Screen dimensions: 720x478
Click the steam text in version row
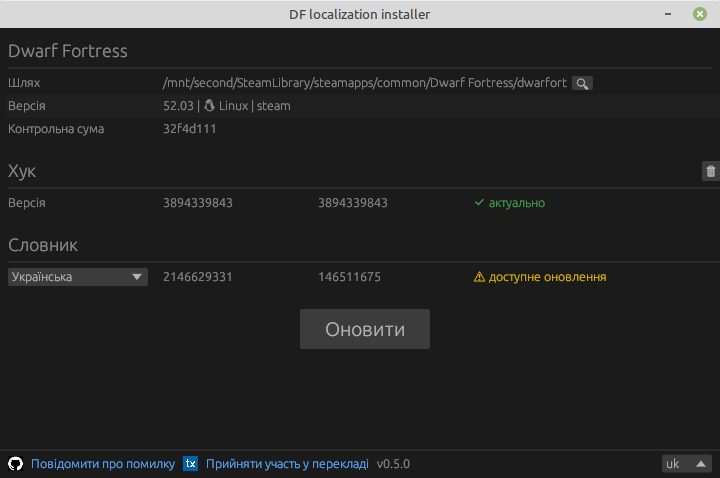point(274,106)
